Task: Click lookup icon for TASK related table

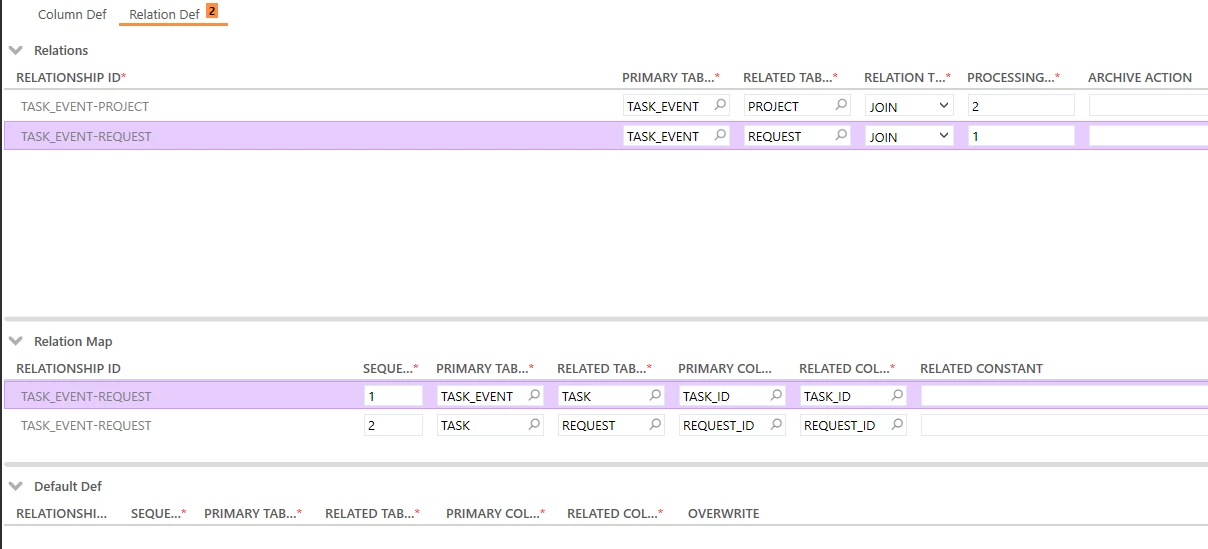Action: pyautogui.click(x=655, y=396)
